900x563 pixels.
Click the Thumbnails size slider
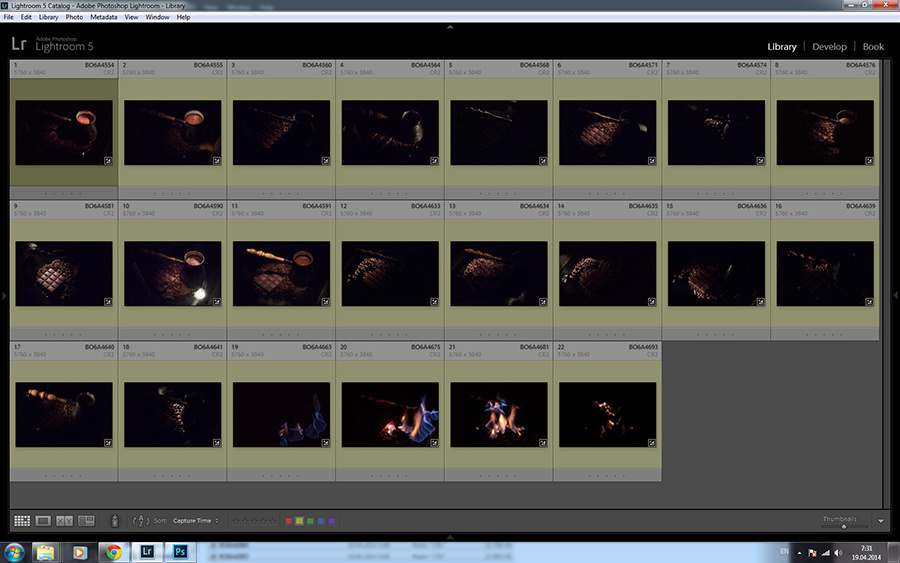[x=843, y=526]
